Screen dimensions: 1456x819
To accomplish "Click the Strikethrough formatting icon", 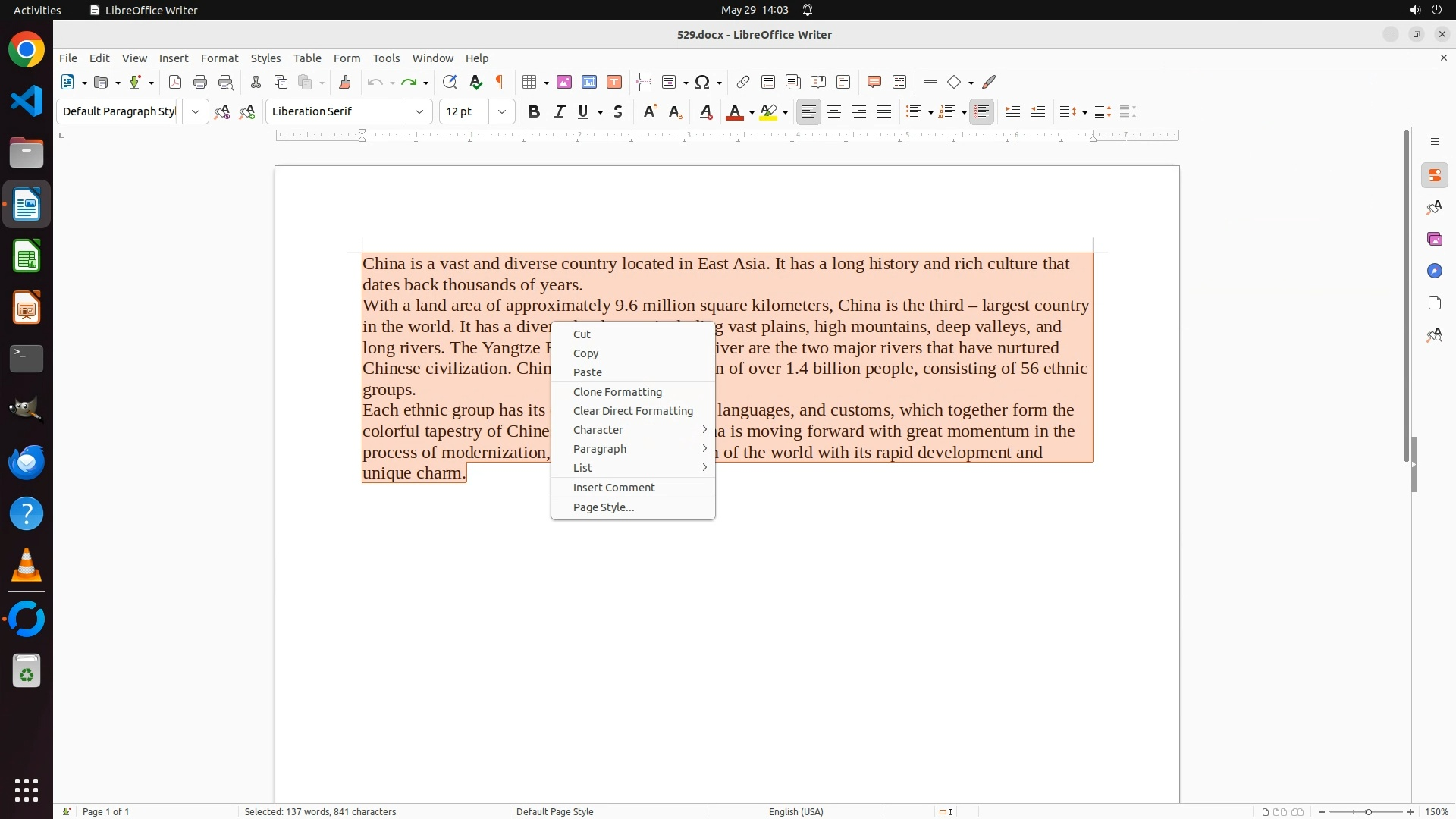I will point(618,111).
